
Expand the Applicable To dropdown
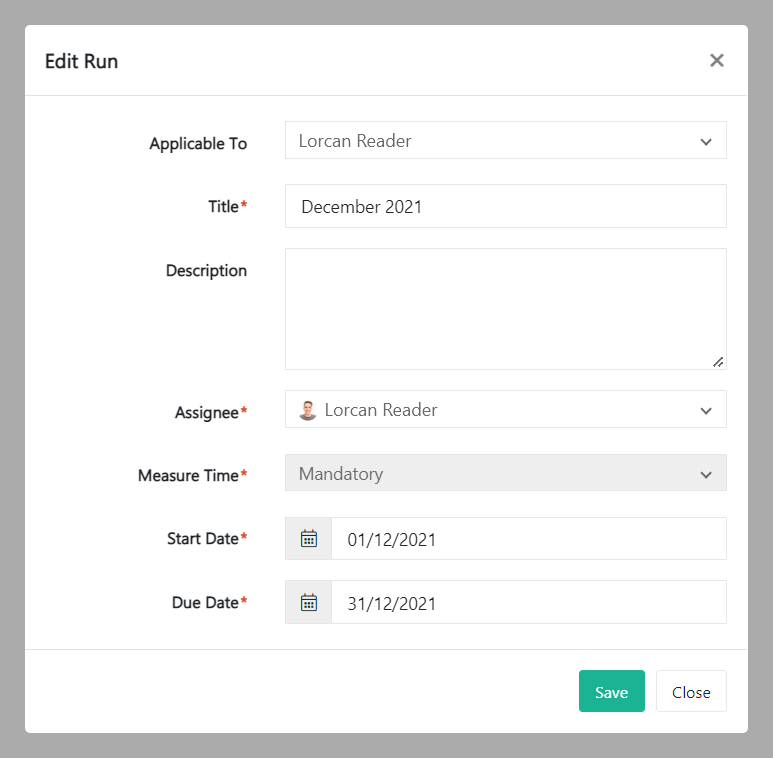pyautogui.click(x=505, y=141)
